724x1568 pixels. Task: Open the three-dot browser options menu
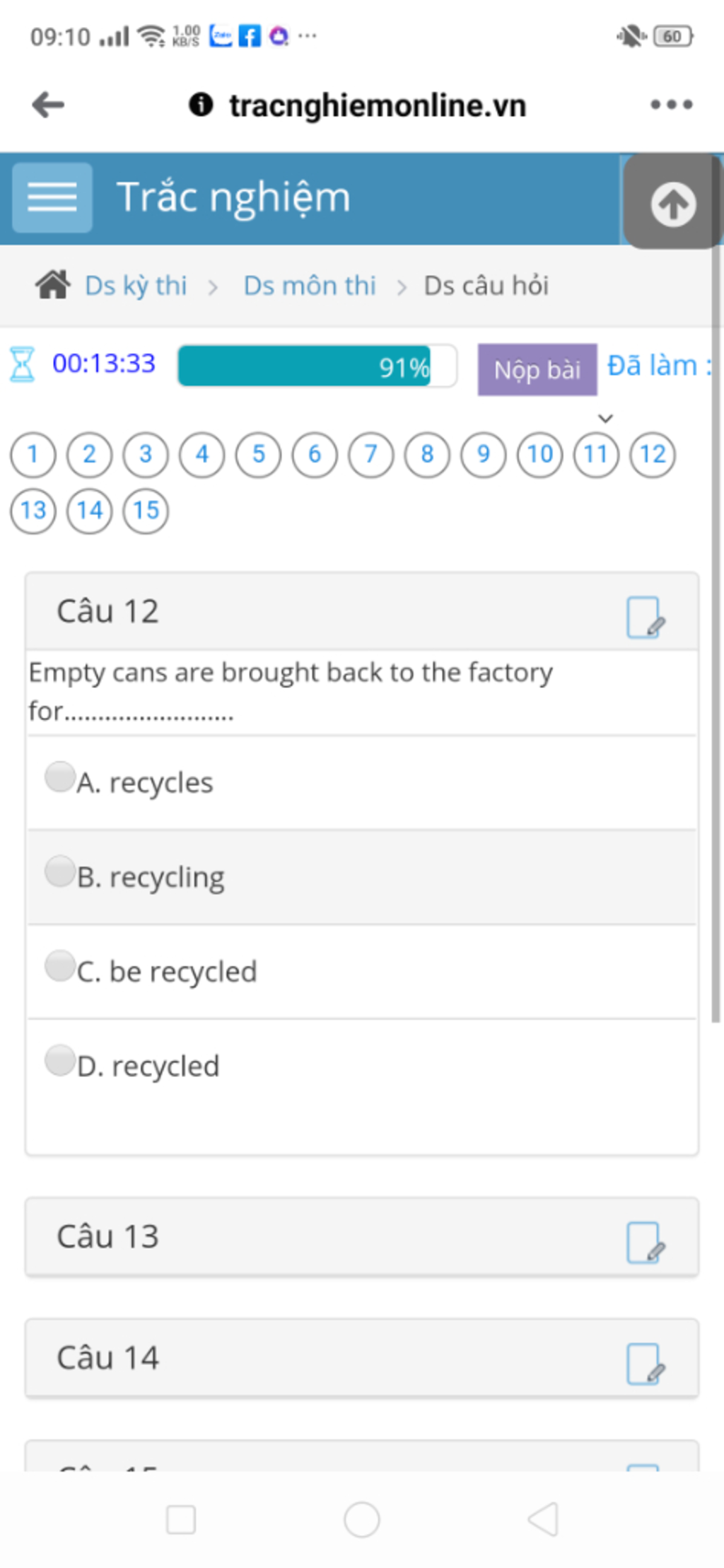(671, 105)
